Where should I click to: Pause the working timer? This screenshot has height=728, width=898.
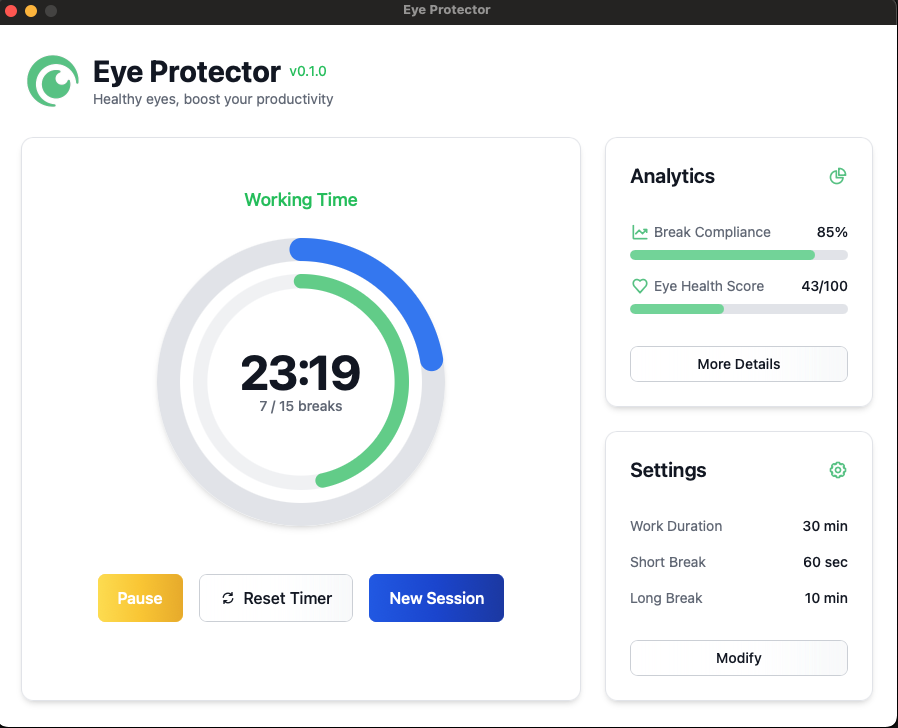tap(140, 598)
